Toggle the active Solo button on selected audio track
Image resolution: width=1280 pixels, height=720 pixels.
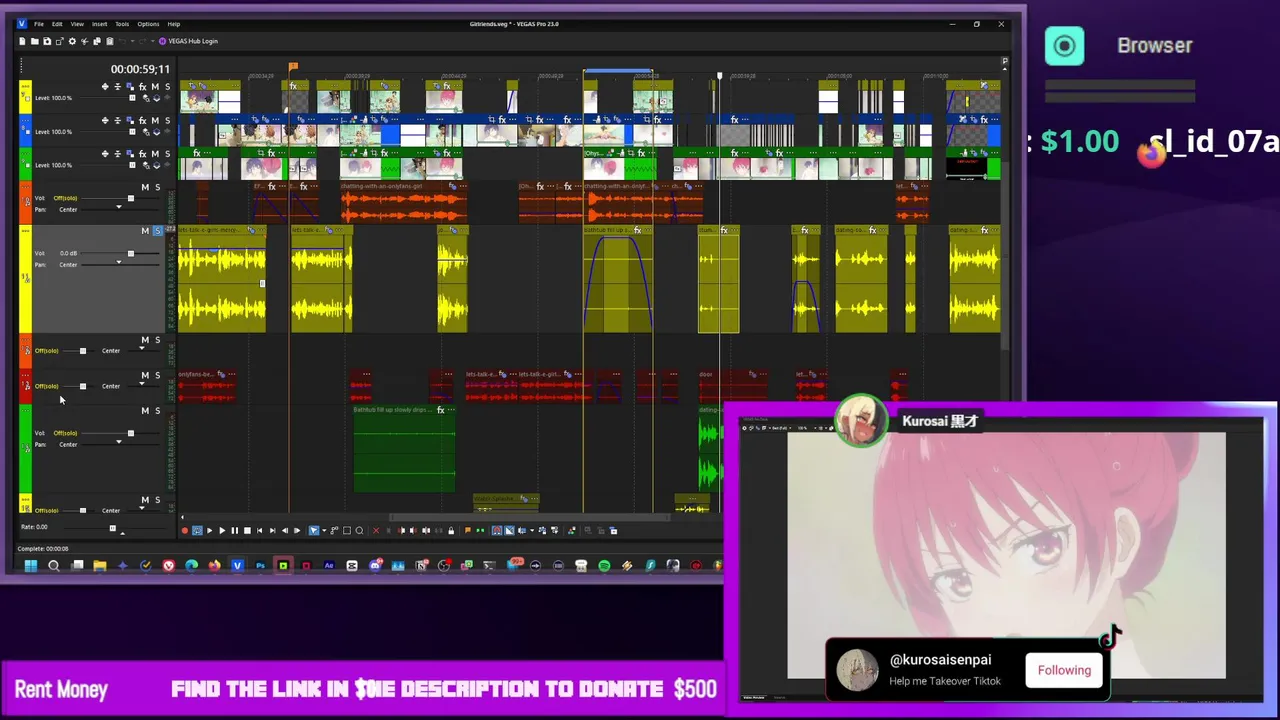coord(157,231)
